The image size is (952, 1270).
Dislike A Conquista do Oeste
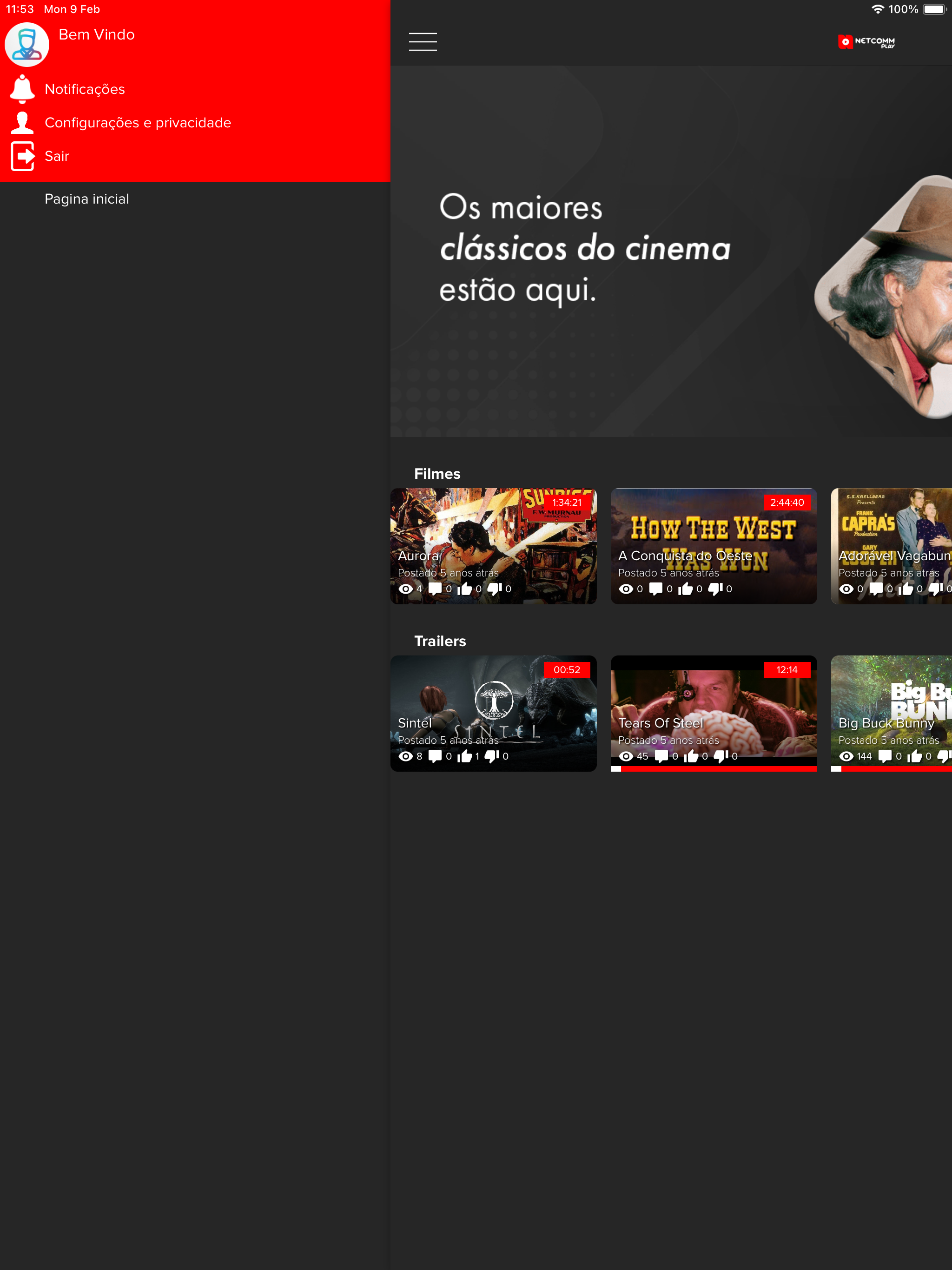coord(715,589)
